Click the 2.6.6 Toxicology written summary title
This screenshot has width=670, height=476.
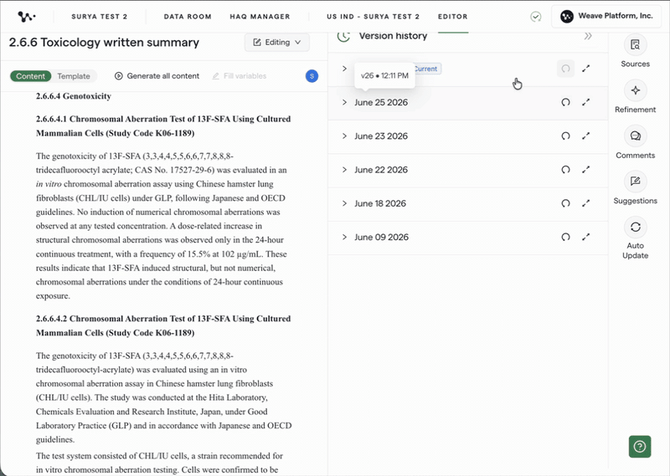pos(104,42)
